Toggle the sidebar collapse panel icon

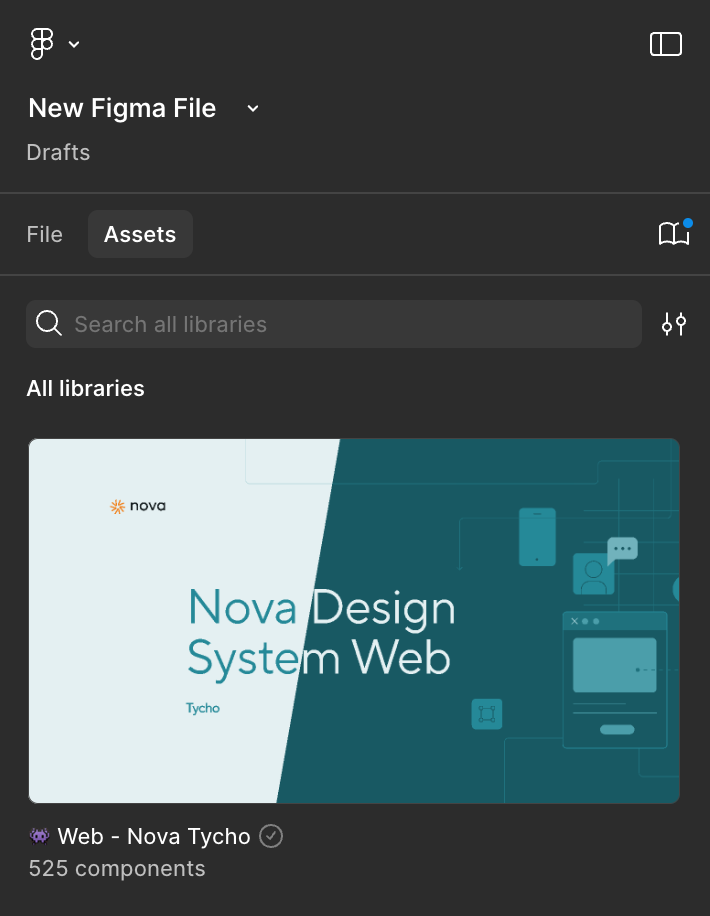tap(666, 44)
